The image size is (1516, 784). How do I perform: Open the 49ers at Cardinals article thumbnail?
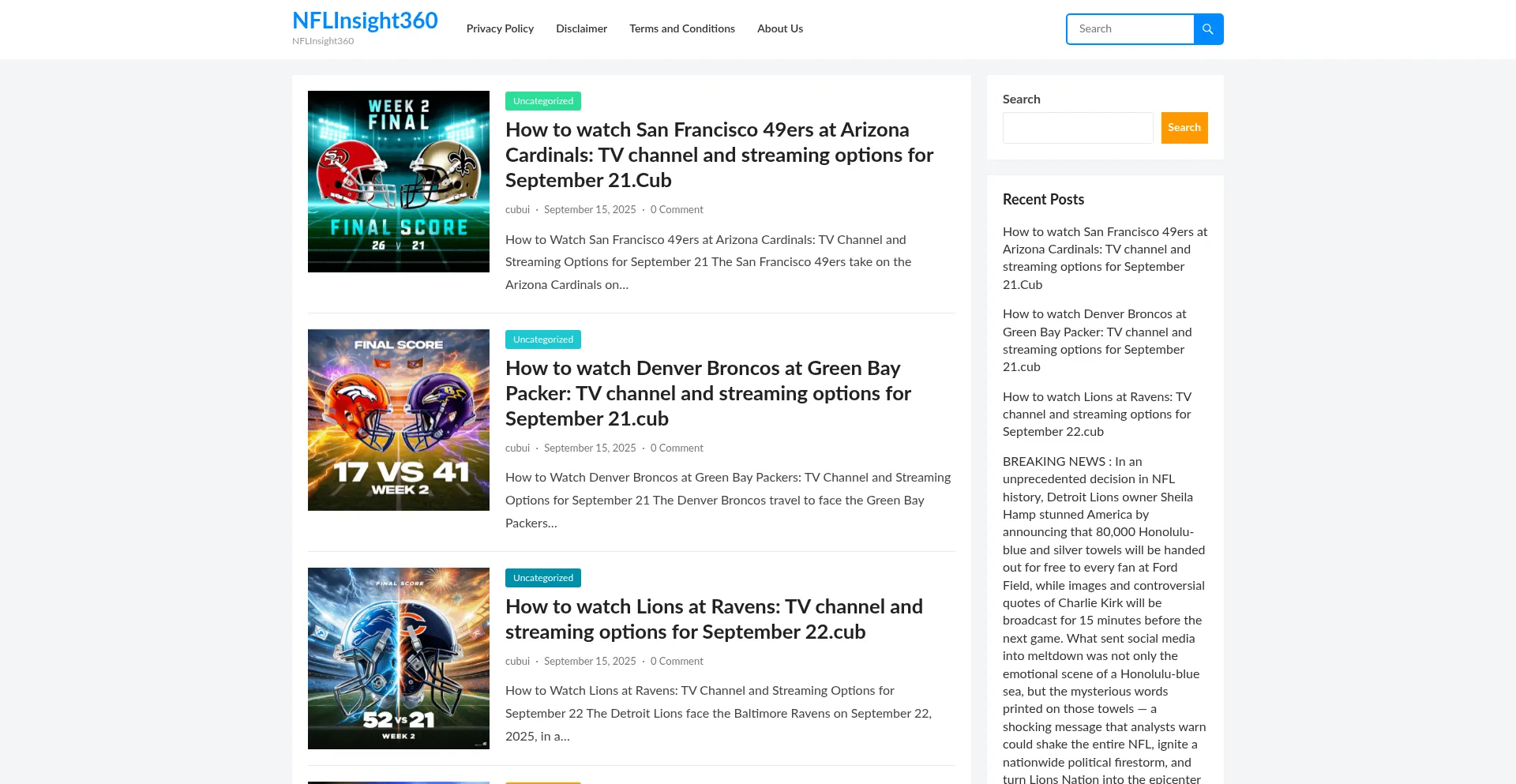(x=399, y=182)
